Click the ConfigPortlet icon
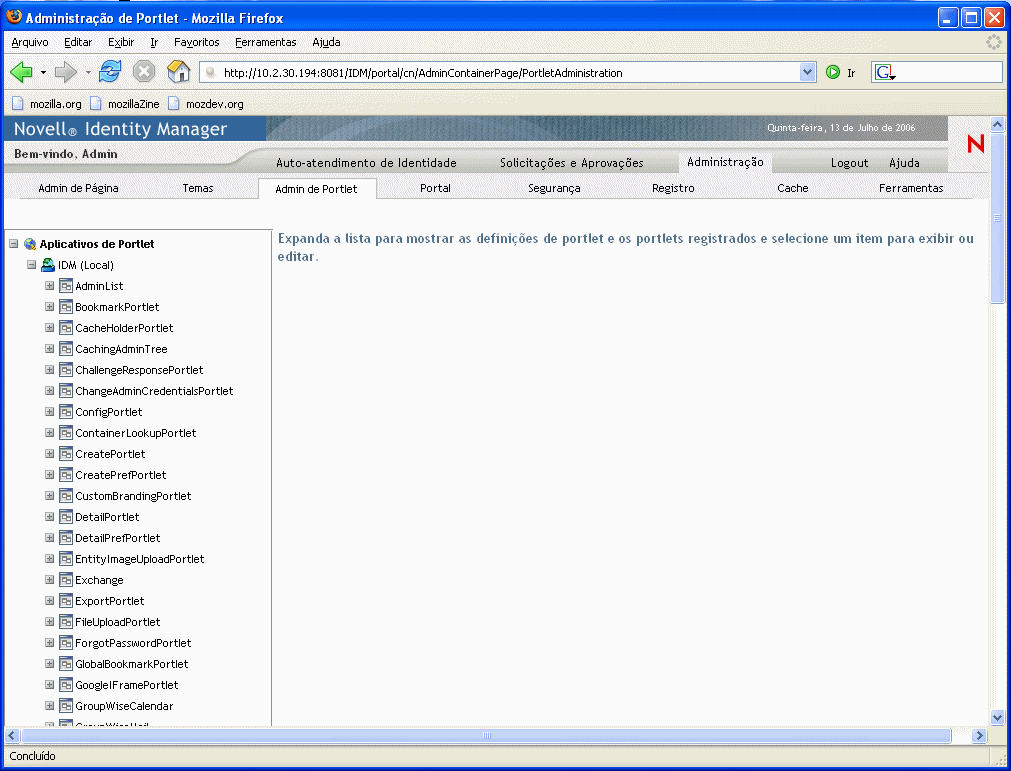 (65, 412)
